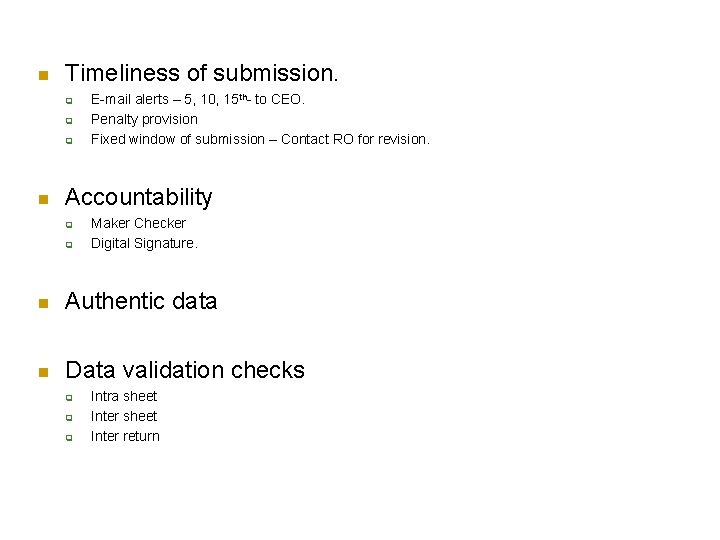Click the square bullet beside Authentic data
This screenshot has height=540, width=720.
click(x=43, y=303)
